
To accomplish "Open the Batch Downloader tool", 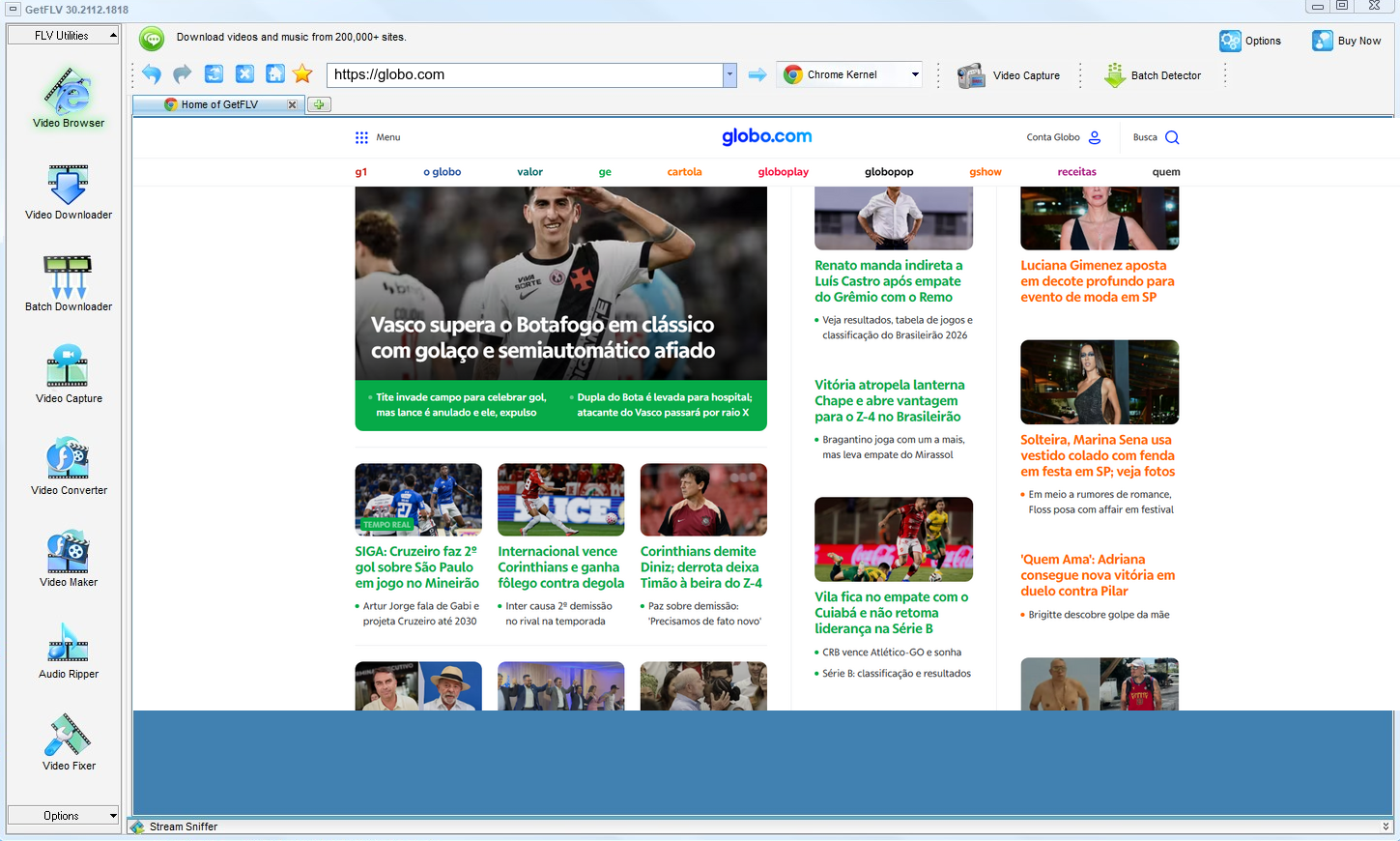I will pyautogui.click(x=68, y=283).
